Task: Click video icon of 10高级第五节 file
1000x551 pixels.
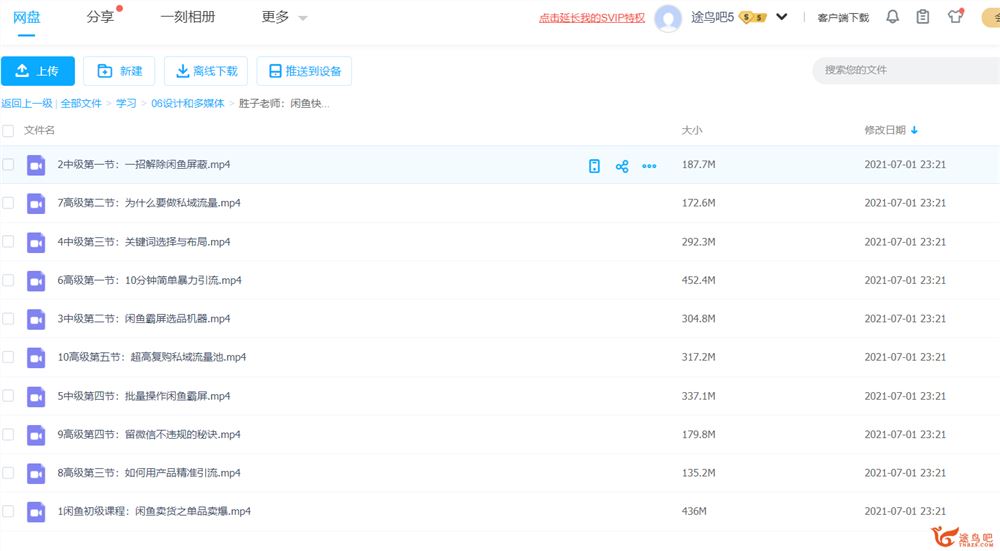Action: coord(36,358)
